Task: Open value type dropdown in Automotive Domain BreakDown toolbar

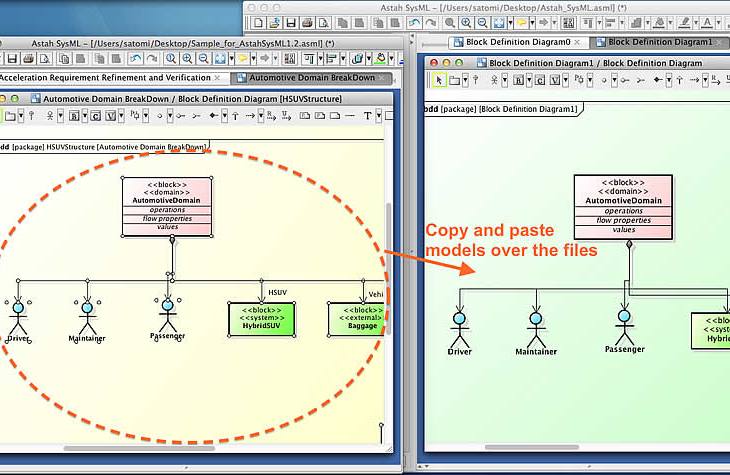Action: tap(121, 115)
